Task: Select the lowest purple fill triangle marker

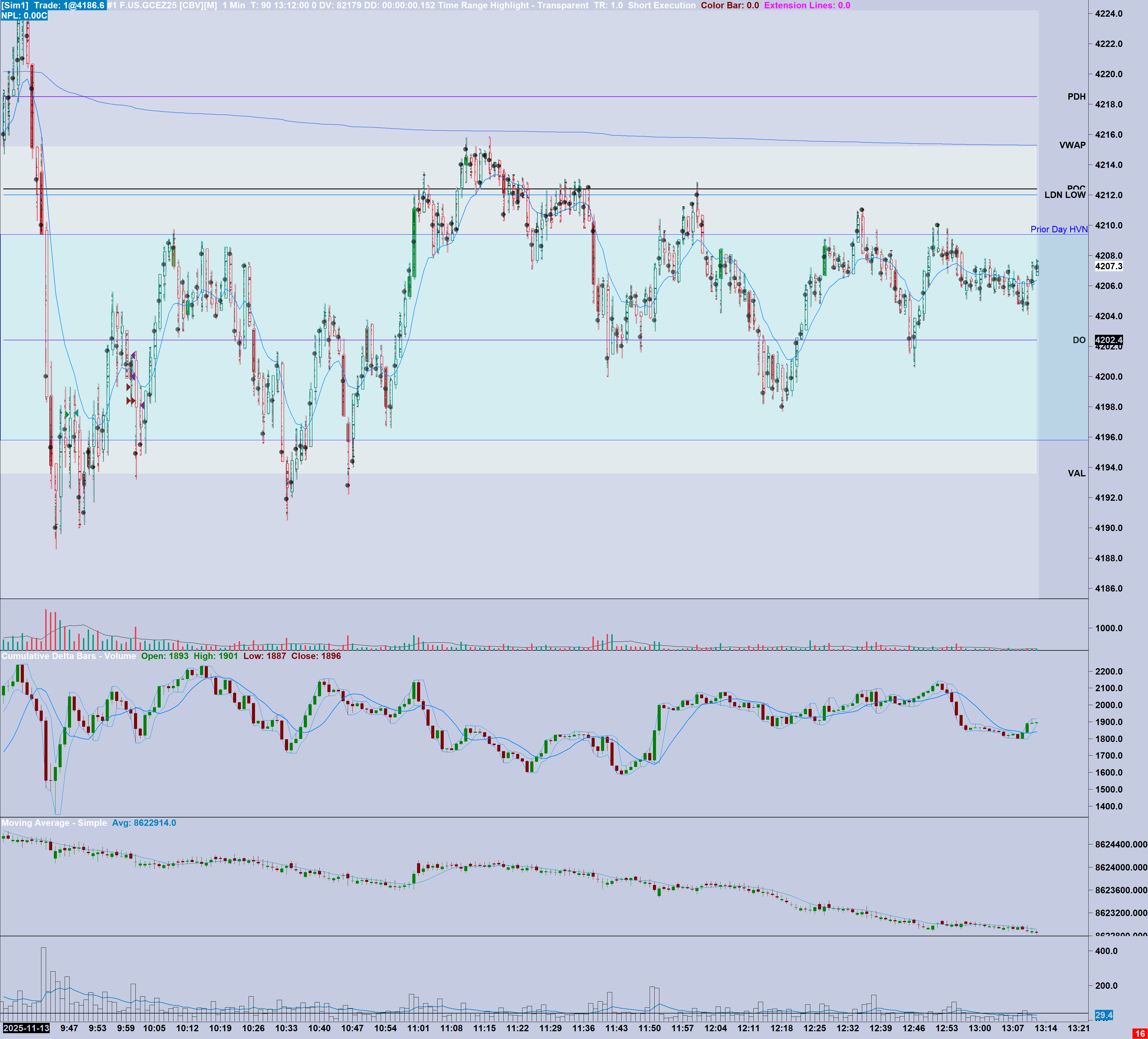Action: (x=143, y=406)
